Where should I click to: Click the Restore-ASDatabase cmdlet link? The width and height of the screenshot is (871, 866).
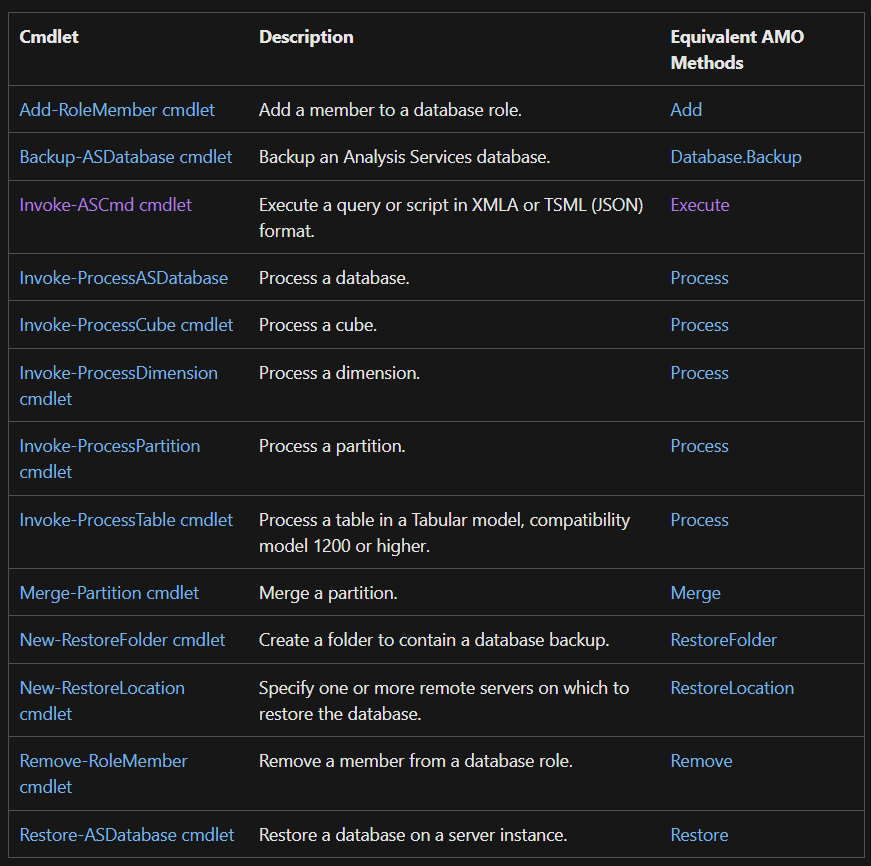point(126,835)
